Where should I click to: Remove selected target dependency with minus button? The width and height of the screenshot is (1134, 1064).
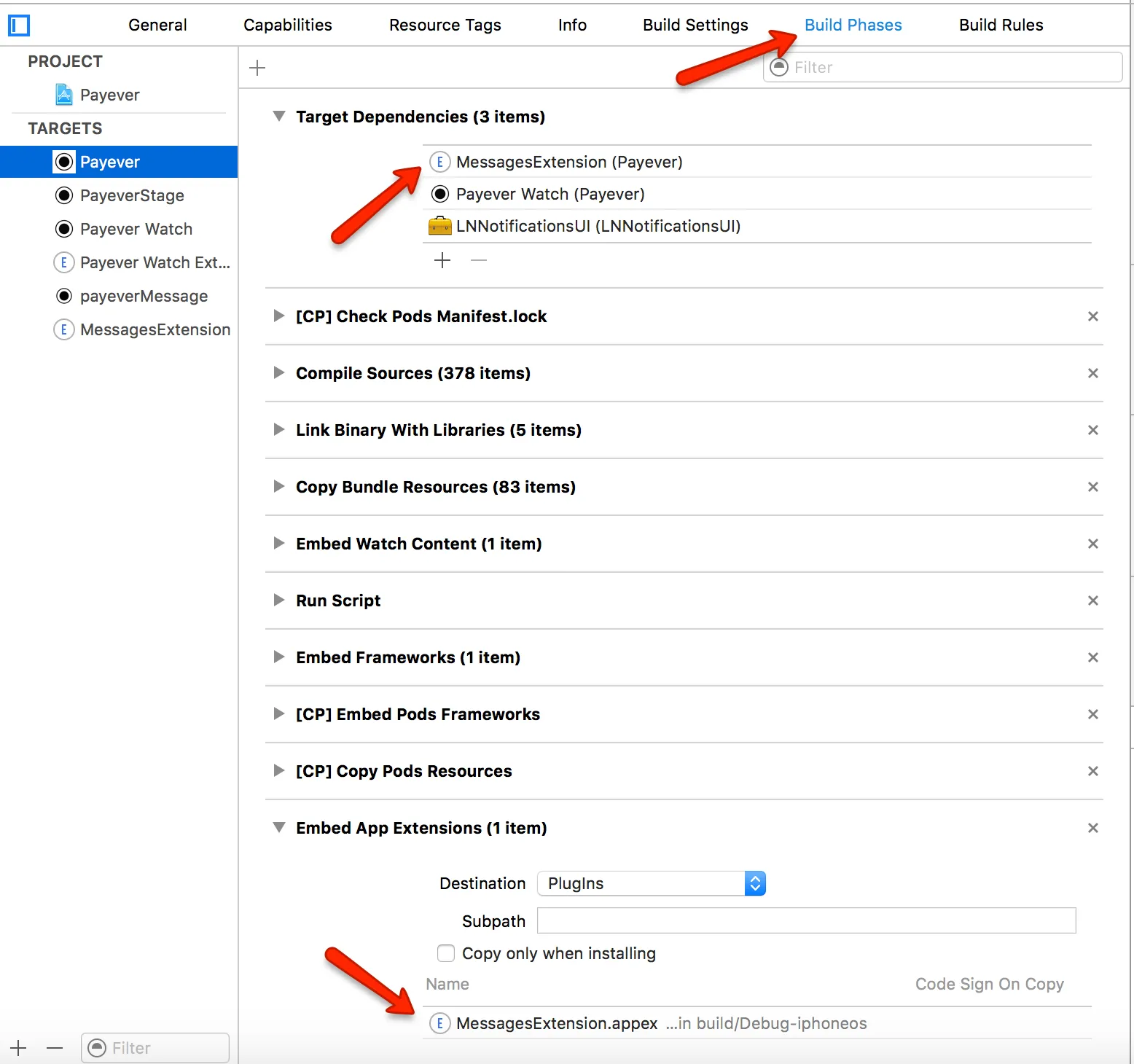(479, 260)
